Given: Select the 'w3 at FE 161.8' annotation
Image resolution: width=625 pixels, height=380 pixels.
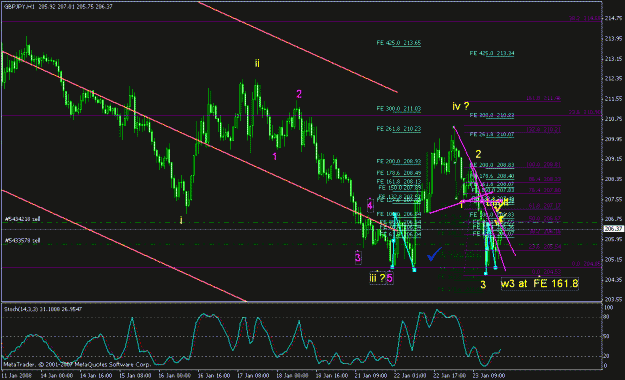Looking at the screenshot, I should tap(539, 284).
